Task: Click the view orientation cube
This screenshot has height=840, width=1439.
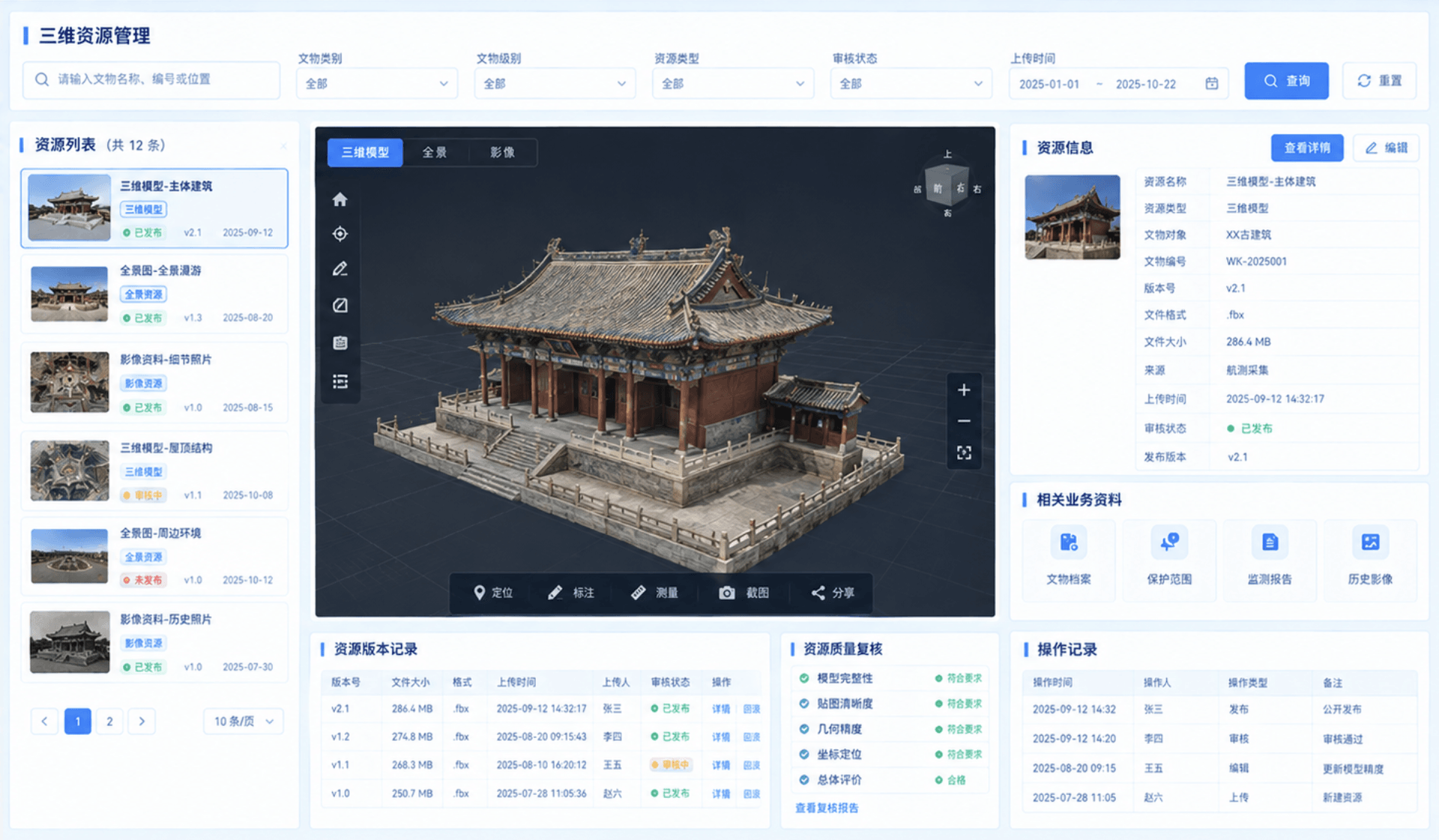Action: point(947,185)
